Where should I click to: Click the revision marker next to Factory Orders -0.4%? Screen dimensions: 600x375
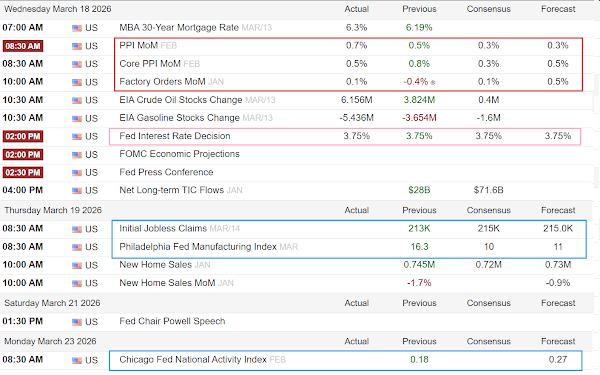pos(433,82)
